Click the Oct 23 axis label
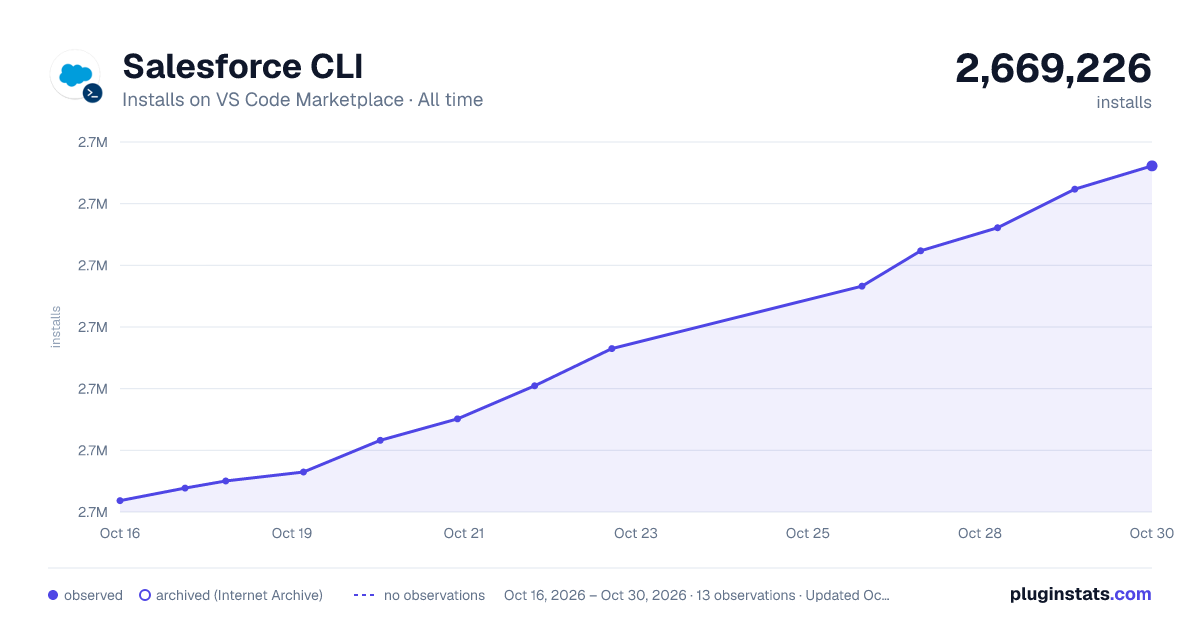The height and width of the screenshot is (630, 1200). click(x=636, y=533)
